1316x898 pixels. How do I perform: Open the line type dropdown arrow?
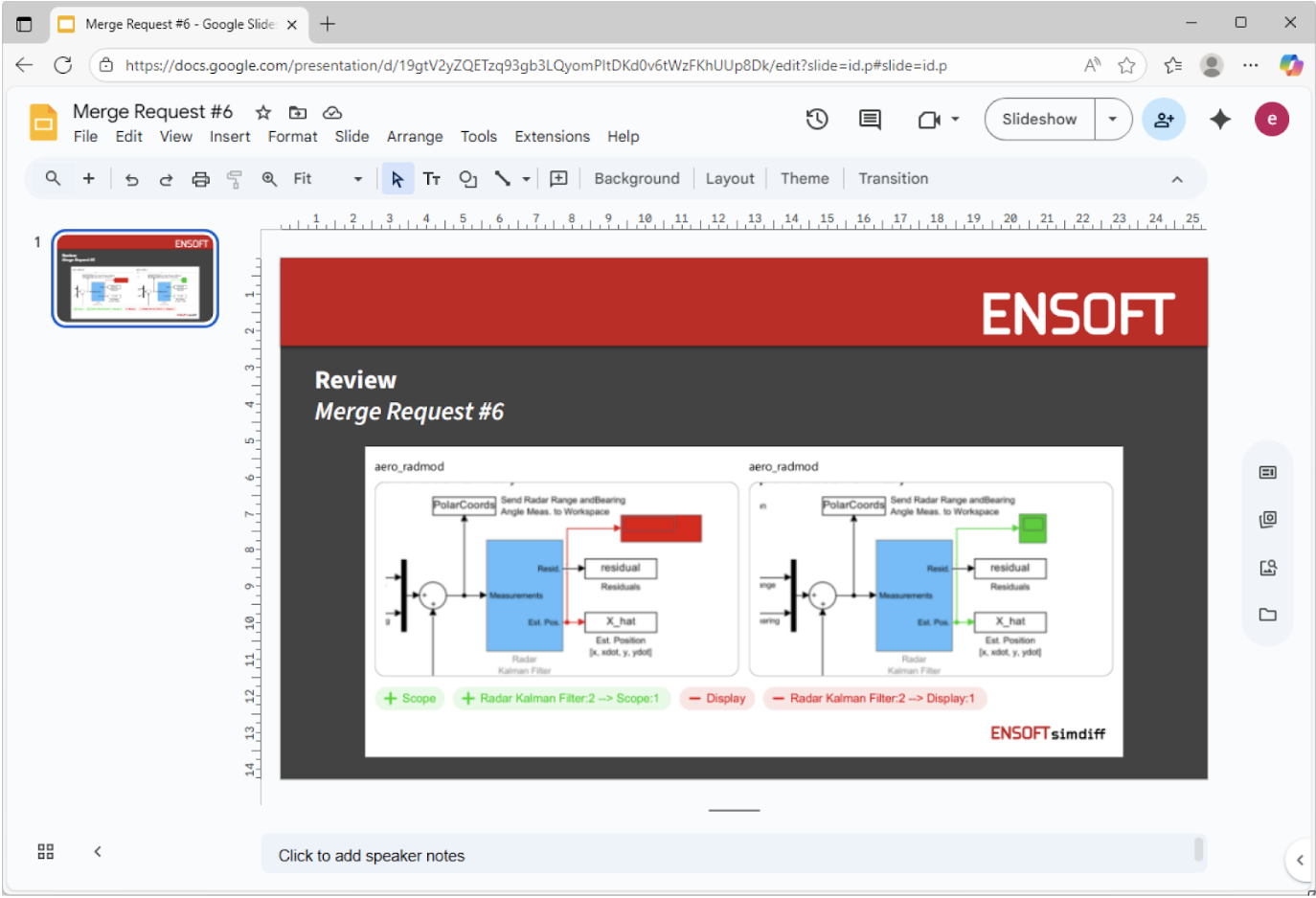coord(527,179)
